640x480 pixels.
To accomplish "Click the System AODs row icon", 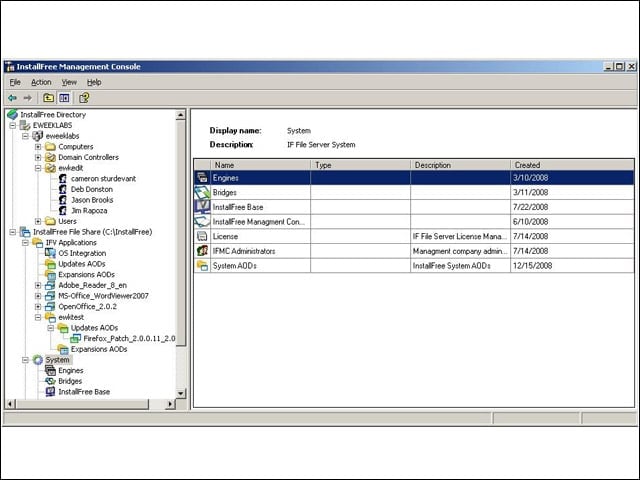I will click(202, 266).
